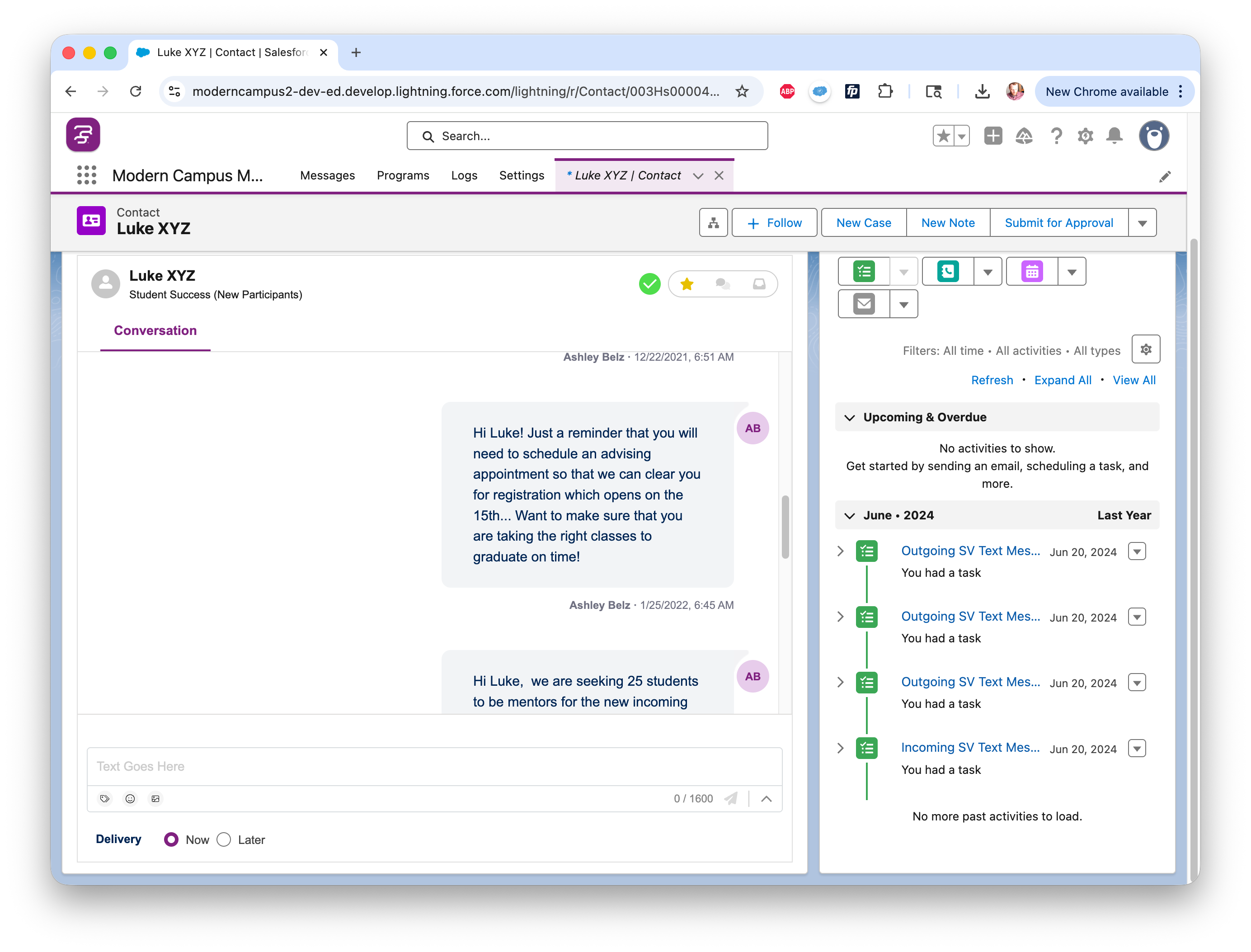
Task: Open the view hierarchy icon button
Action: (713, 223)
